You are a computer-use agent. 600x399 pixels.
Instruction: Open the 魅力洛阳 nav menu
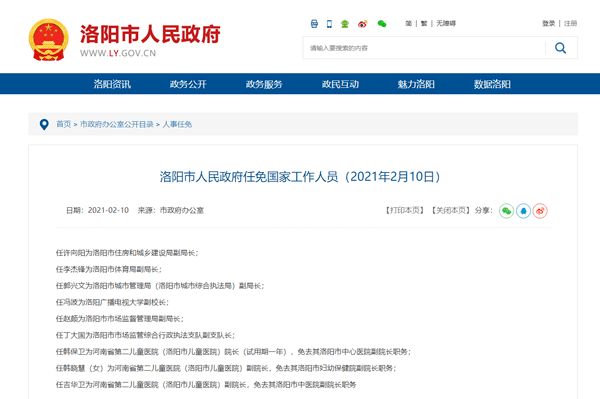[x=416, y=84]
